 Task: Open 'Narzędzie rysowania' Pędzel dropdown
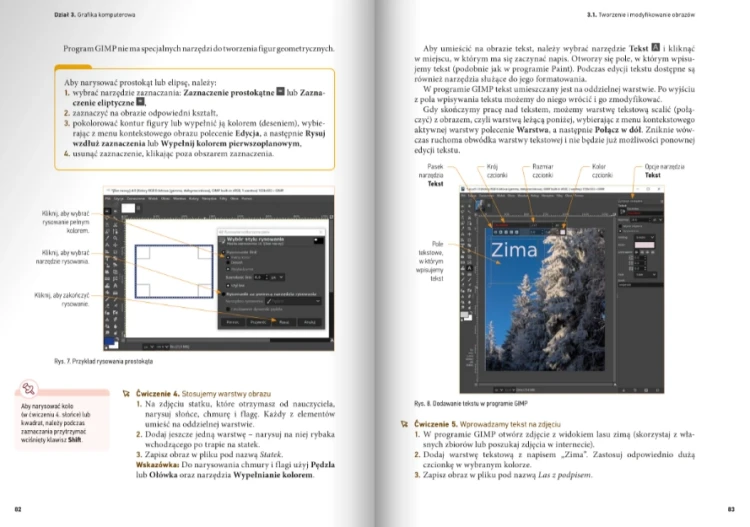[293, 301]
